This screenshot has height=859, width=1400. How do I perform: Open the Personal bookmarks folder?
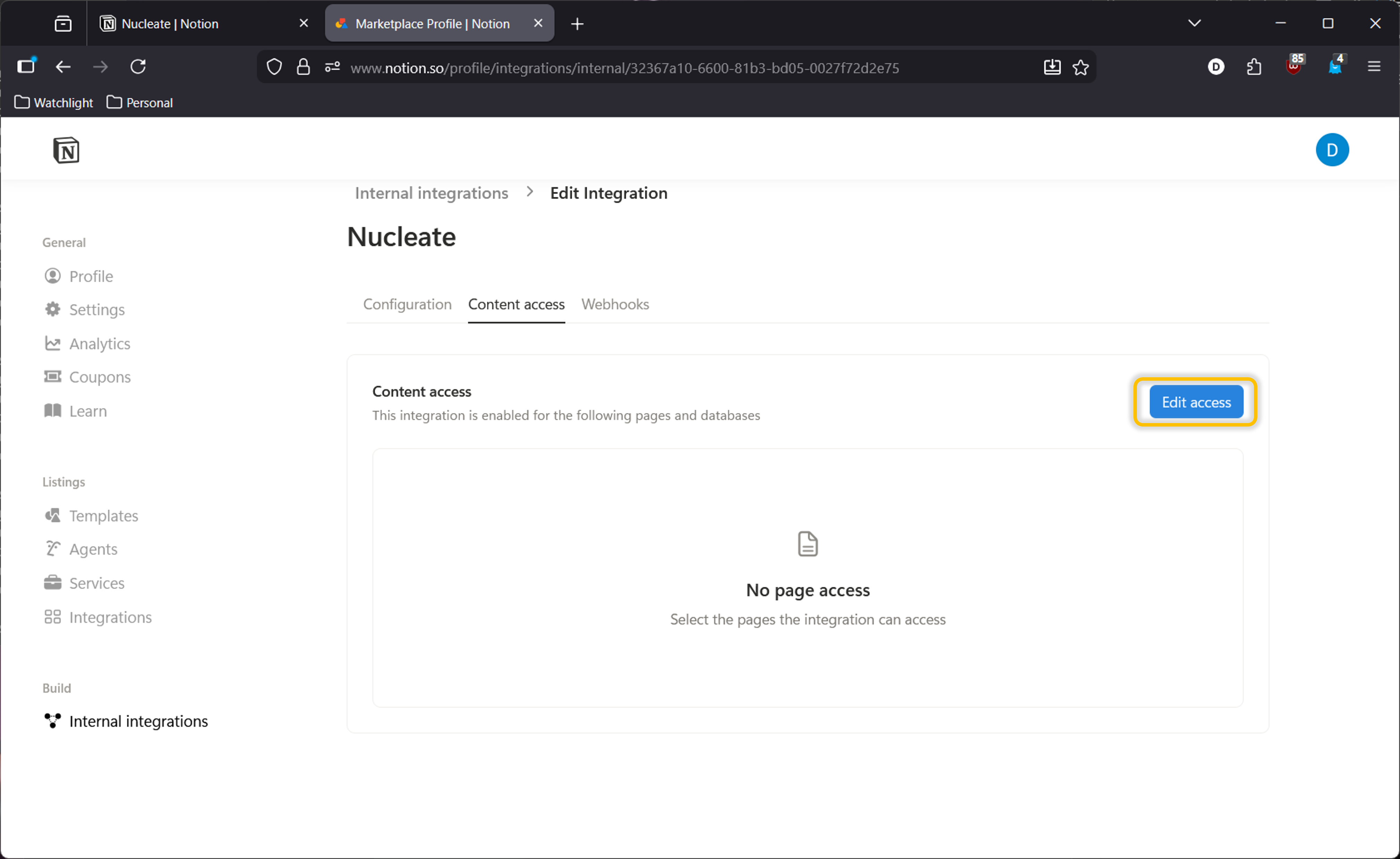140,103
